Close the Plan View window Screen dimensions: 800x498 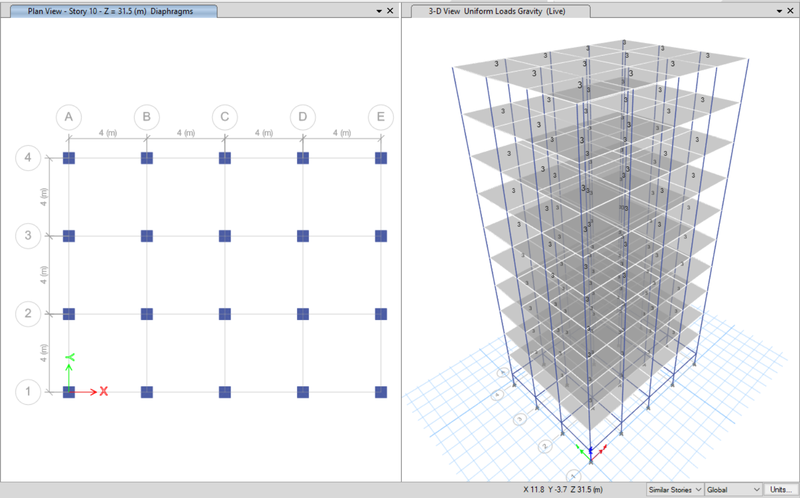pyautogui.click(x=390, y=11)
